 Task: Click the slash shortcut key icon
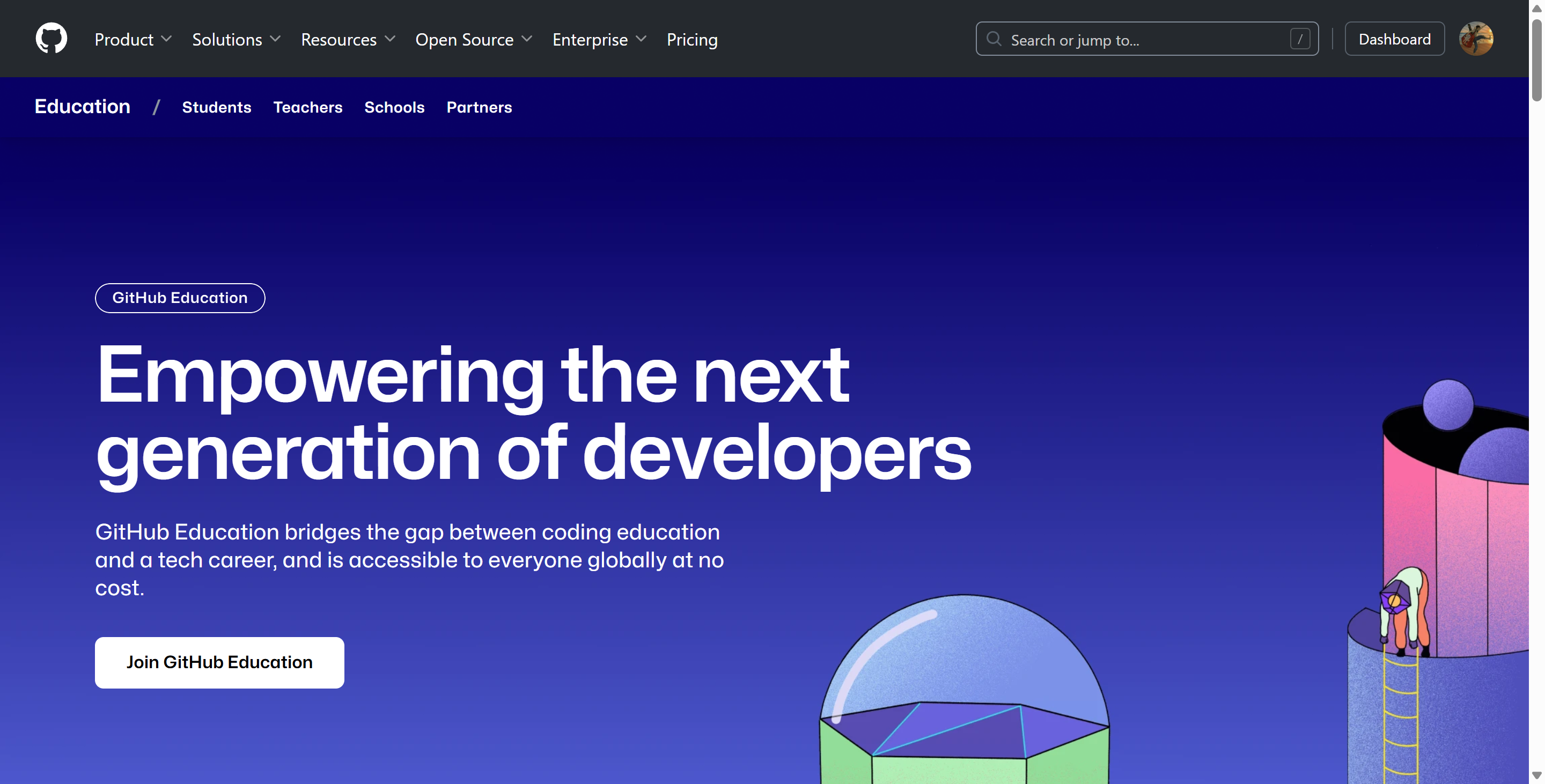click(x=1300, y=39)
